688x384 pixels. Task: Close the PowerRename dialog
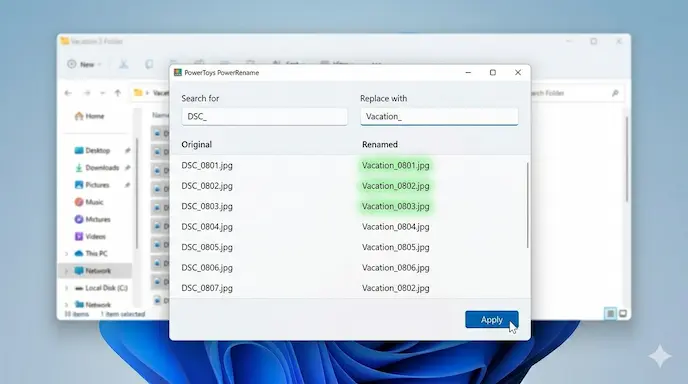pyautogui.click(x=518, y=72)
